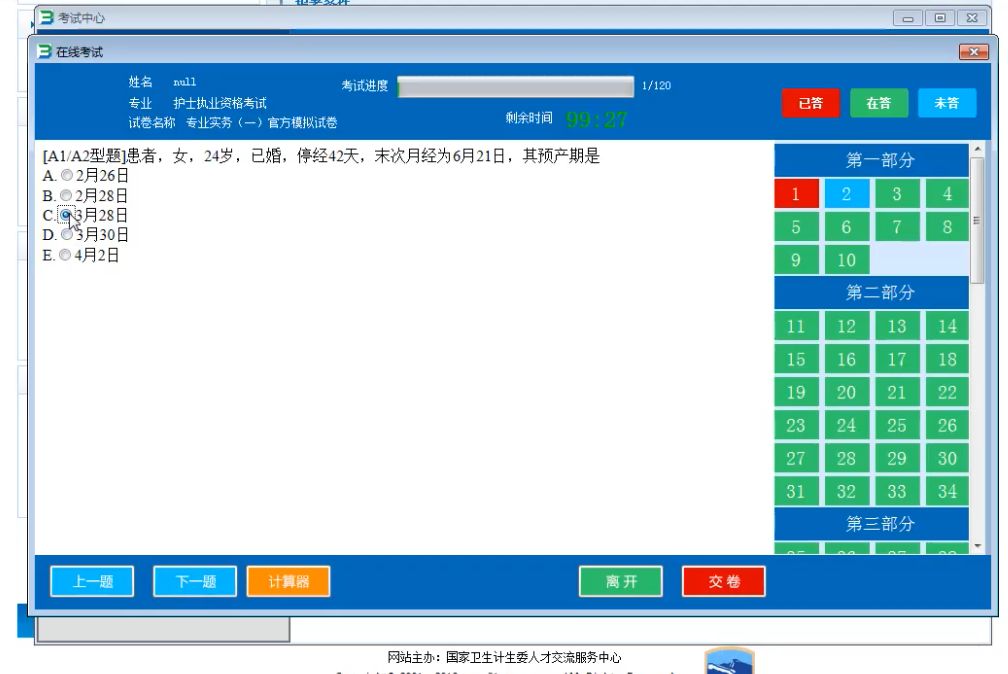Click the 在线考试 window logo icon
1008x674 pixels.
(x=44, y=51)
